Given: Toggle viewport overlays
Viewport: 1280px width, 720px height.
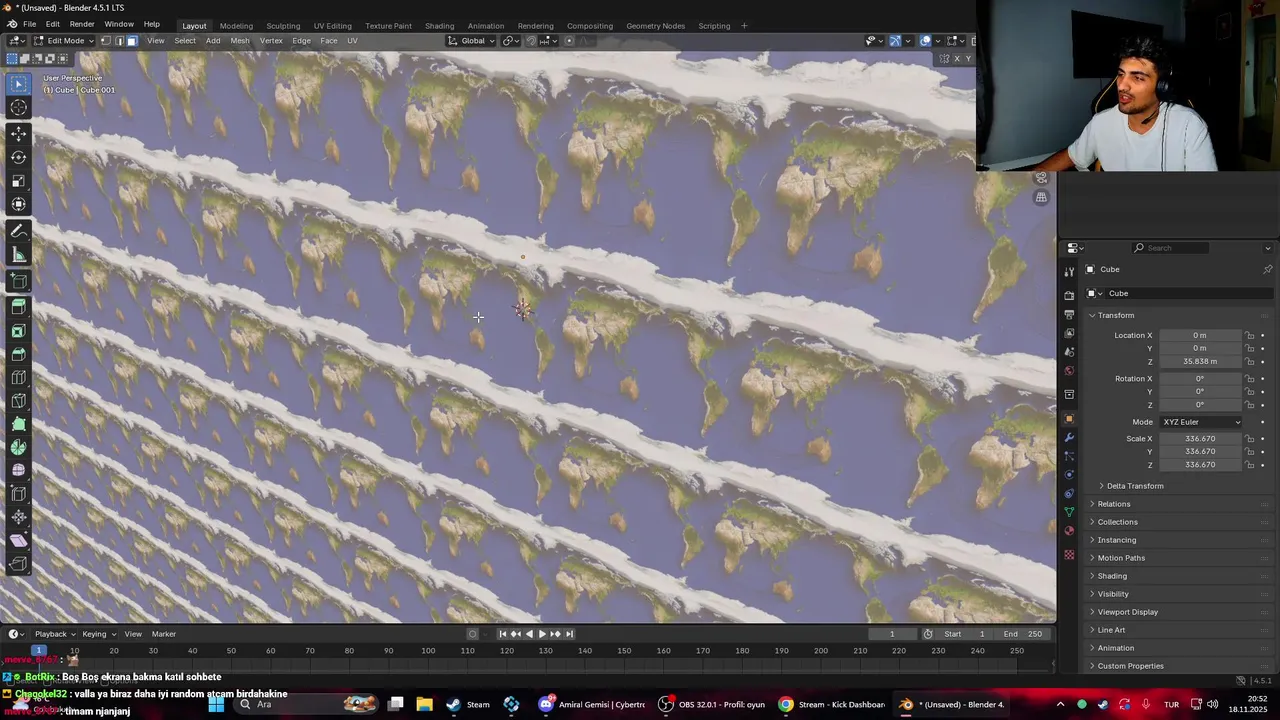Looking at the screenshot, I should (925, 41).
